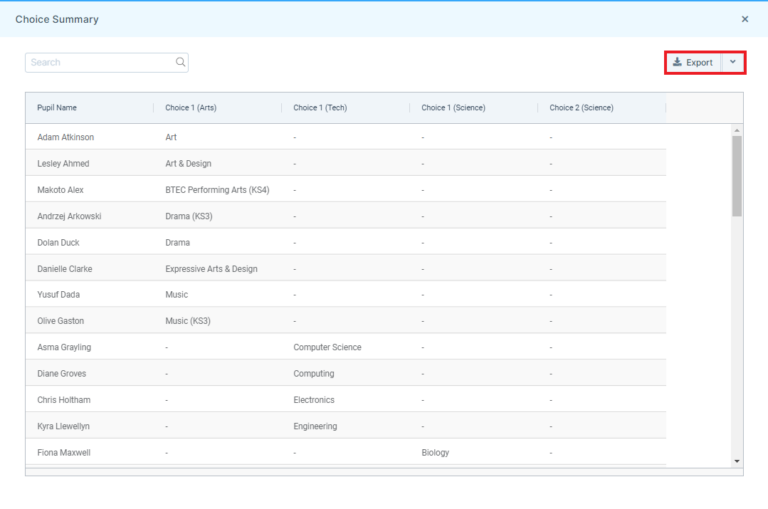Image resolution: width=768 pixels, height=509 pixels.
Task: Click the Choice 1 (Tech) column header
Action: 320,108
